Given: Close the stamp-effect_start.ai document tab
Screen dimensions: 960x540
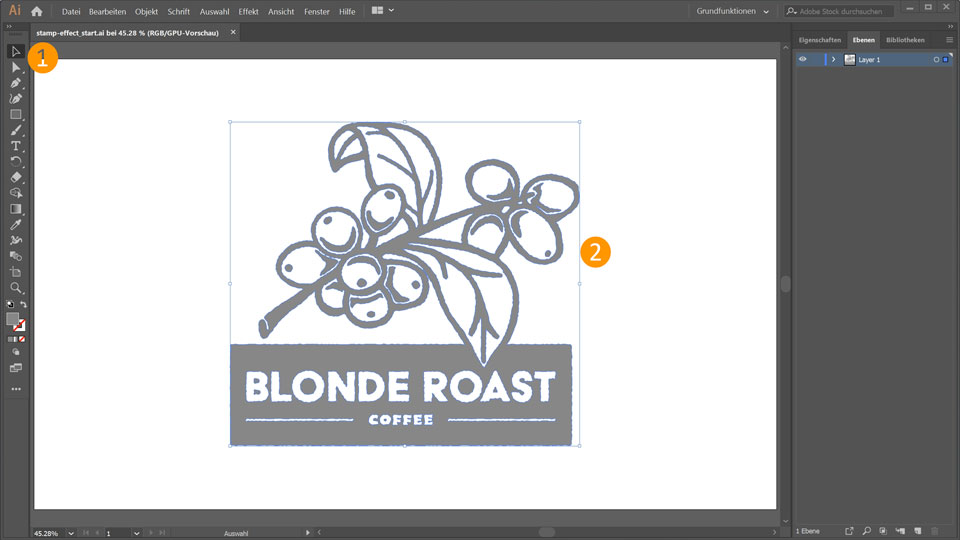Looking at the screenshot, I should 233,32.
